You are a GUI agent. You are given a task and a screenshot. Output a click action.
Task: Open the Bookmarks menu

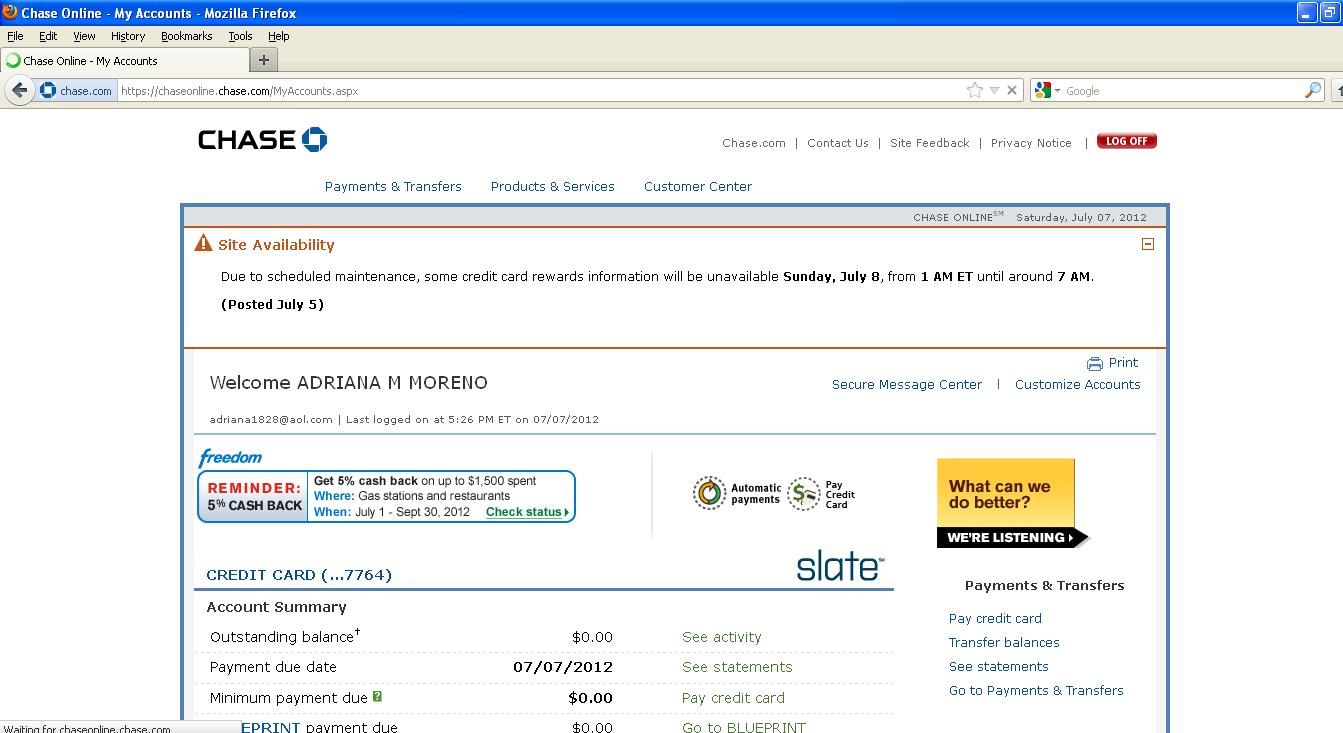click(x=187, y=36)
